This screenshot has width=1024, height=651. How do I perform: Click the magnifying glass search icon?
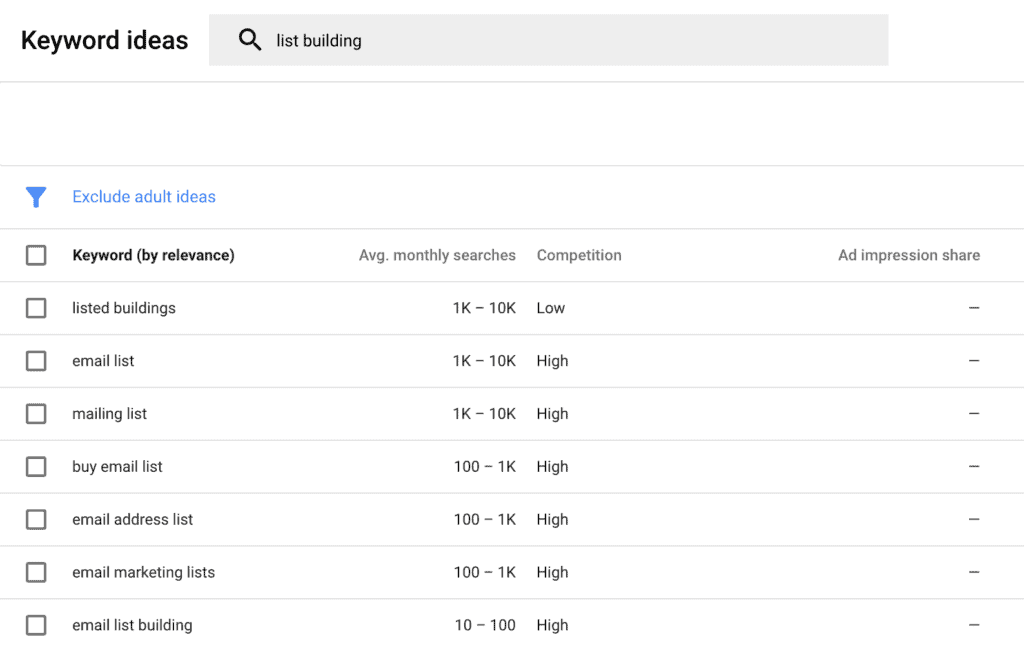click(x=249, y=40)
